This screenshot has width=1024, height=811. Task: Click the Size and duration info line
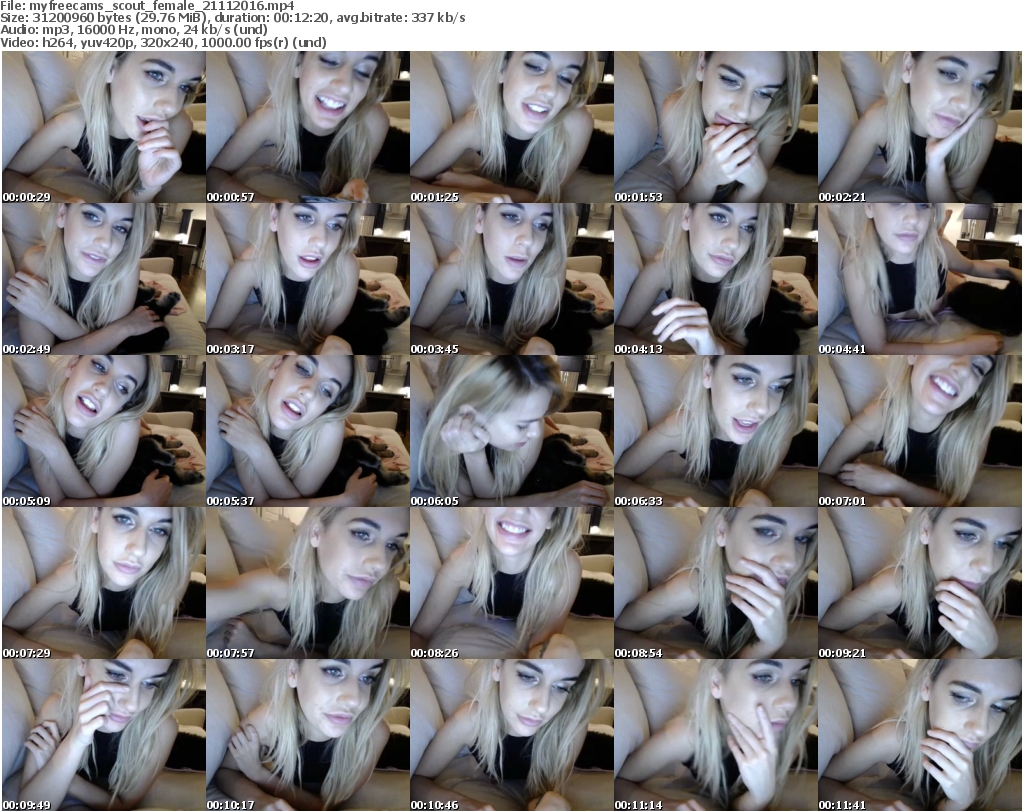(233, 18)
